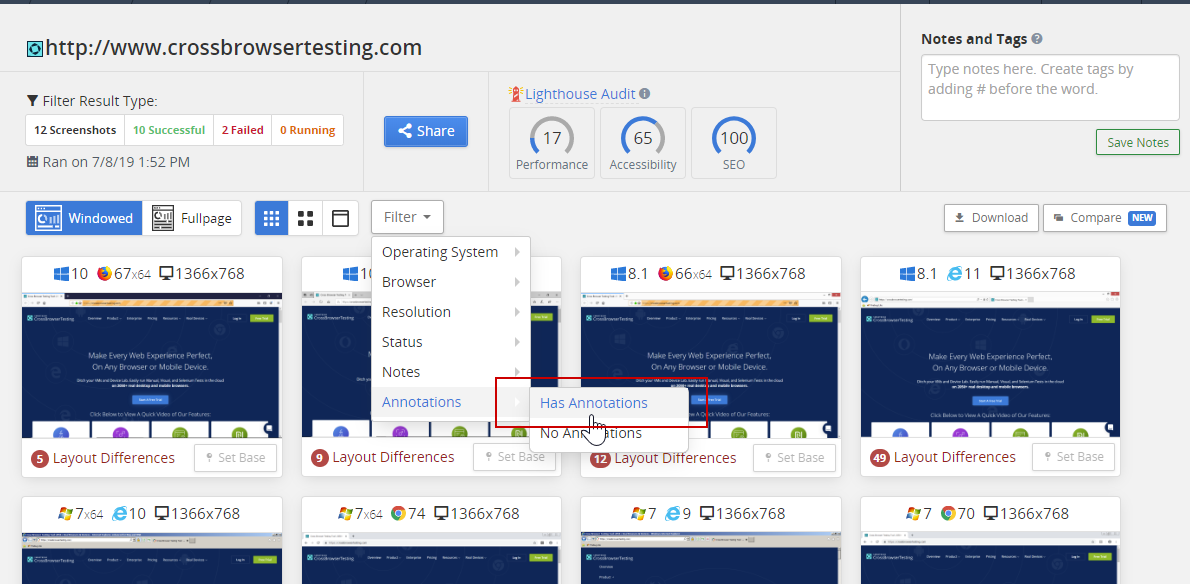This screenshot has width=1190, height=584.
Task: Filter results by 10 Successful
Action: pos(168,130)
